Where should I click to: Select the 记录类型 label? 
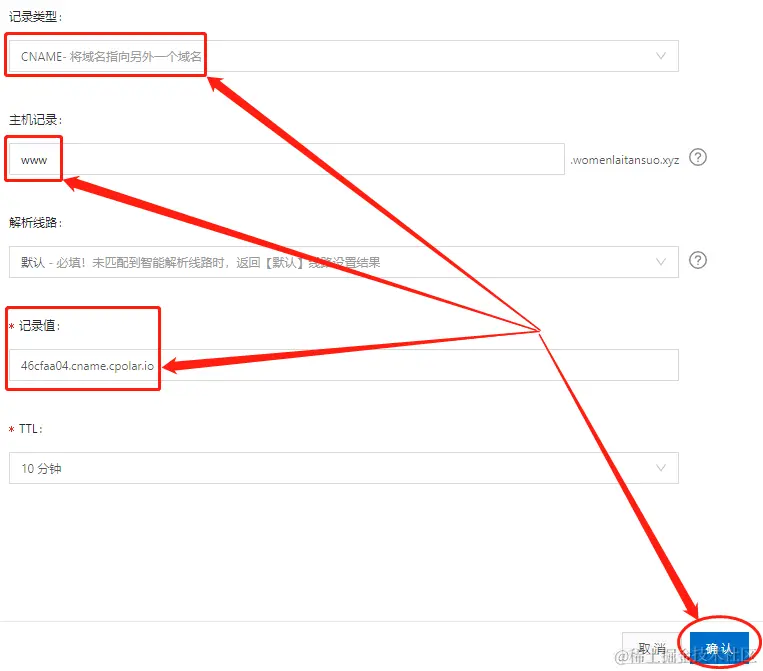[x=35, y=17]
